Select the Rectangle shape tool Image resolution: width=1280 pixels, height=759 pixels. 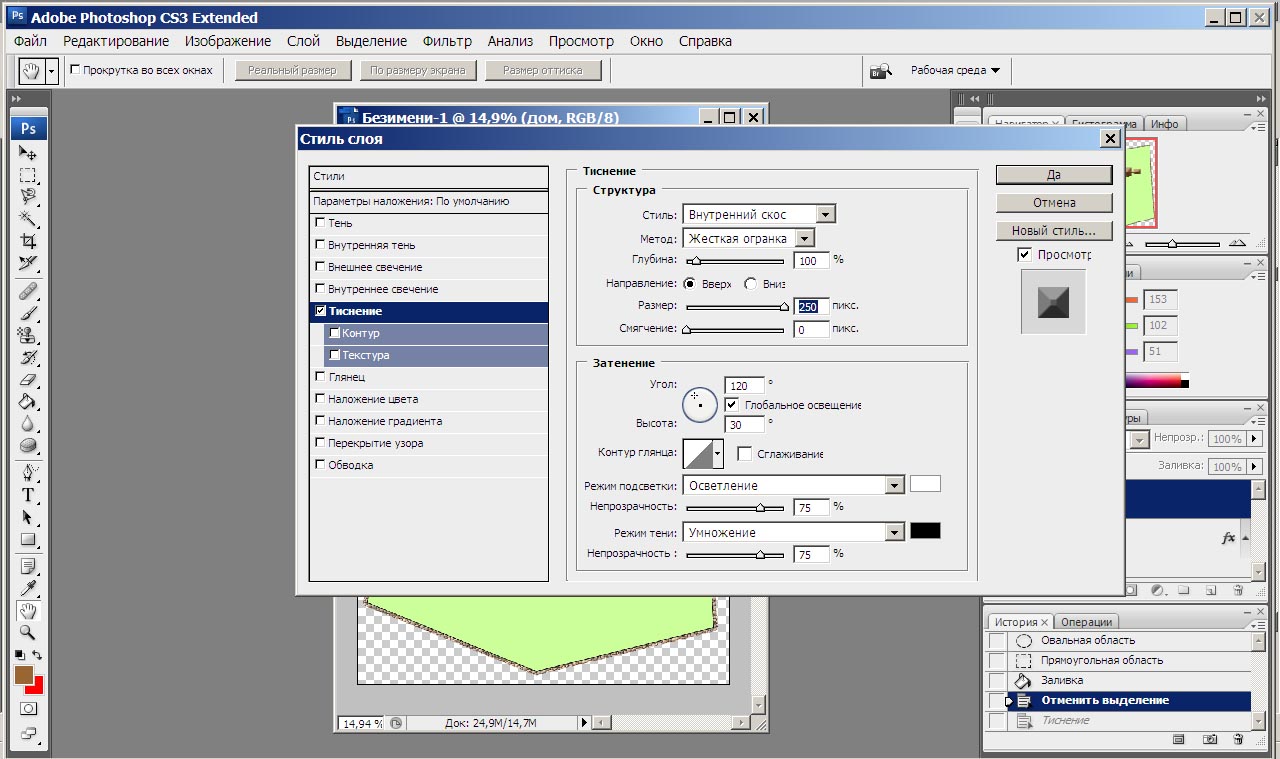(28, 539)
